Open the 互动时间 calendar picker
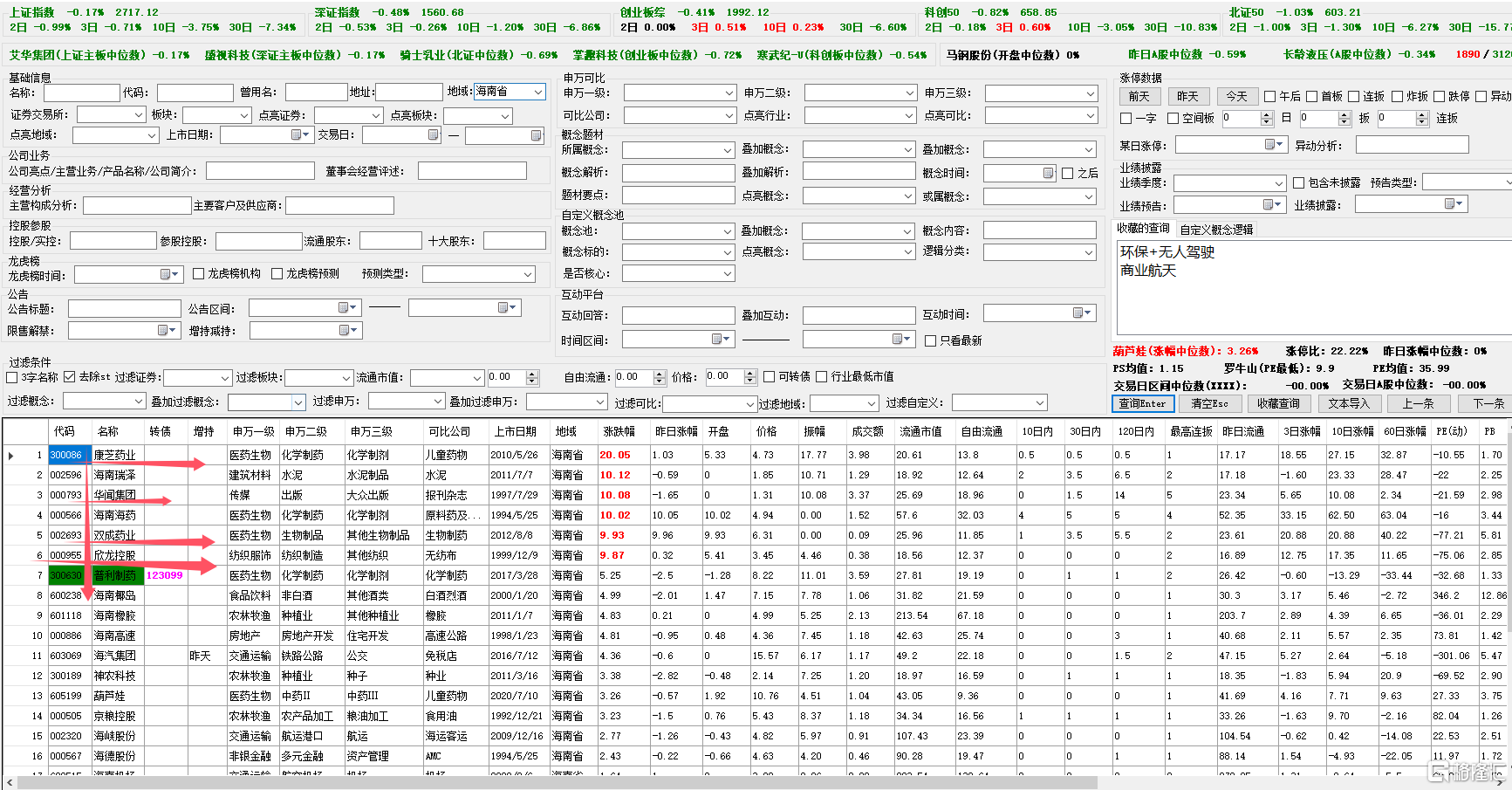 point(1083,313)
